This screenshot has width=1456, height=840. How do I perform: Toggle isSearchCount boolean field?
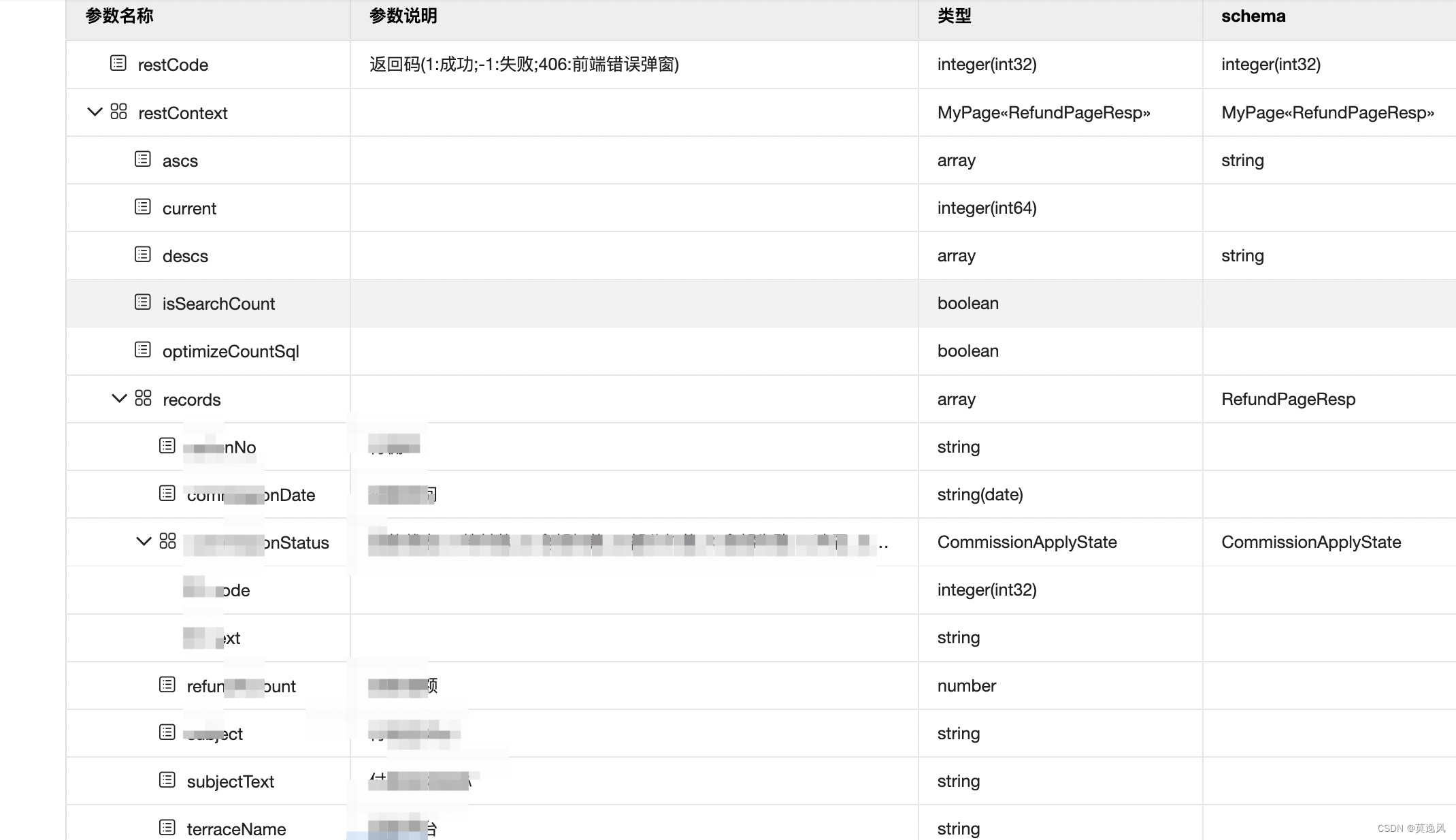pos(218,303)
